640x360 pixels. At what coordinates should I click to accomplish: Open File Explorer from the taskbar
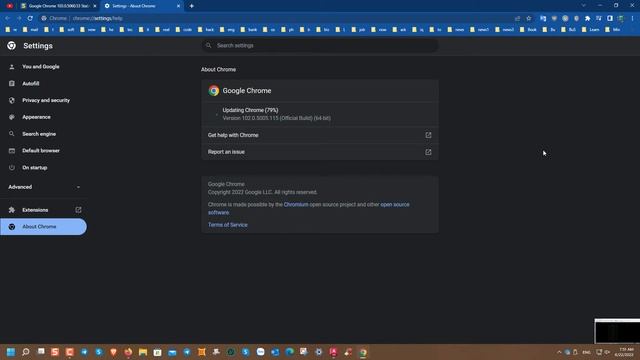(143, 352)
